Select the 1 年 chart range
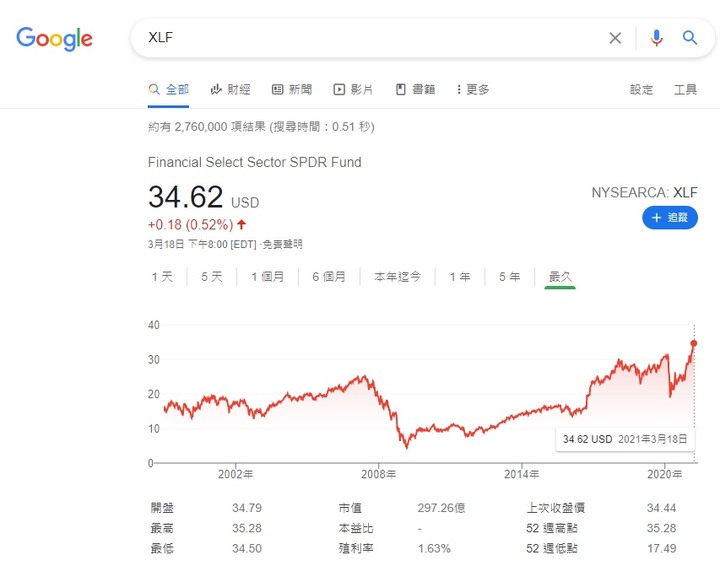Viewport: 720px width, 582px height. (x=460, y=277)
